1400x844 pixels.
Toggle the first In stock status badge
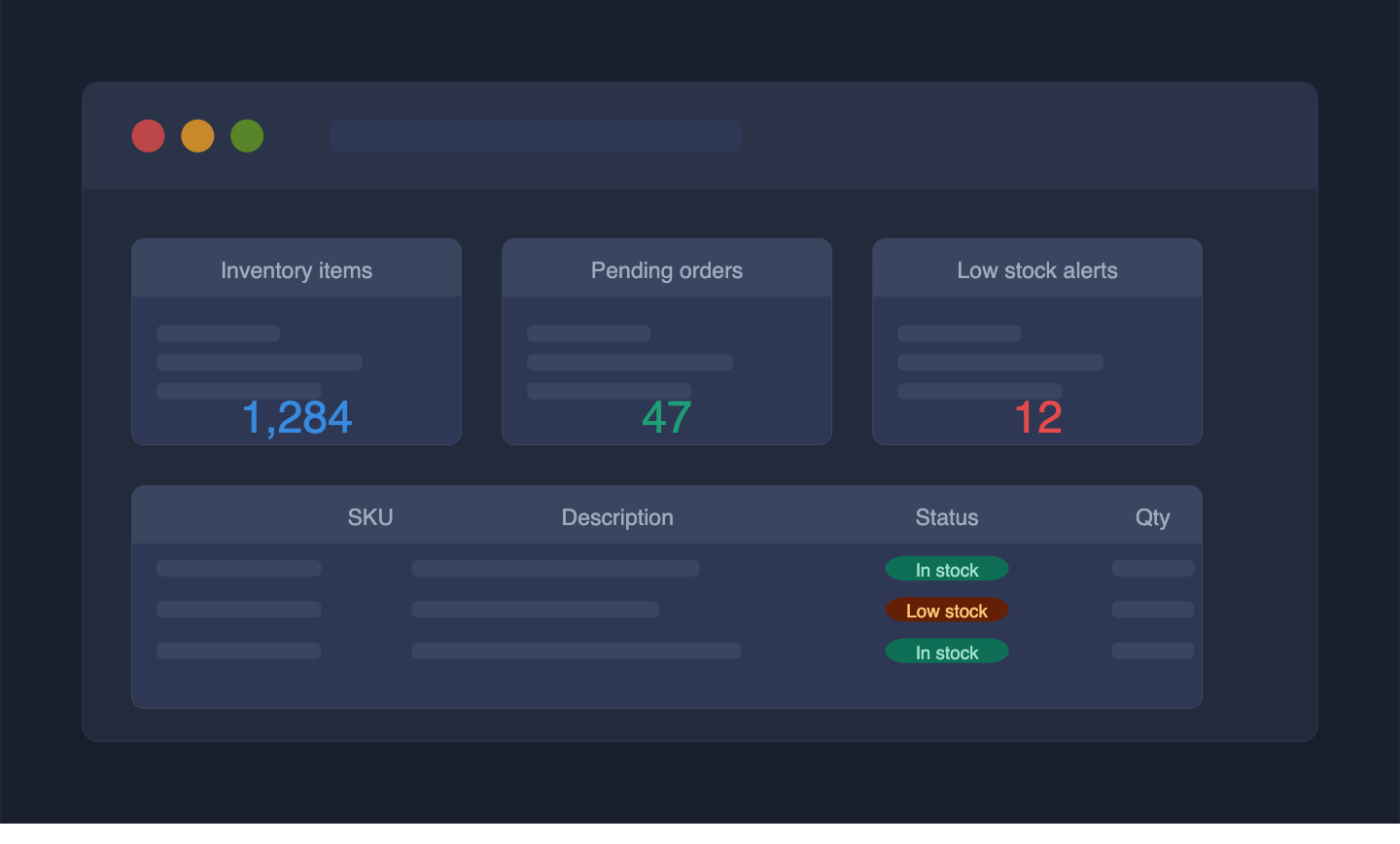(x=947, y=569)
